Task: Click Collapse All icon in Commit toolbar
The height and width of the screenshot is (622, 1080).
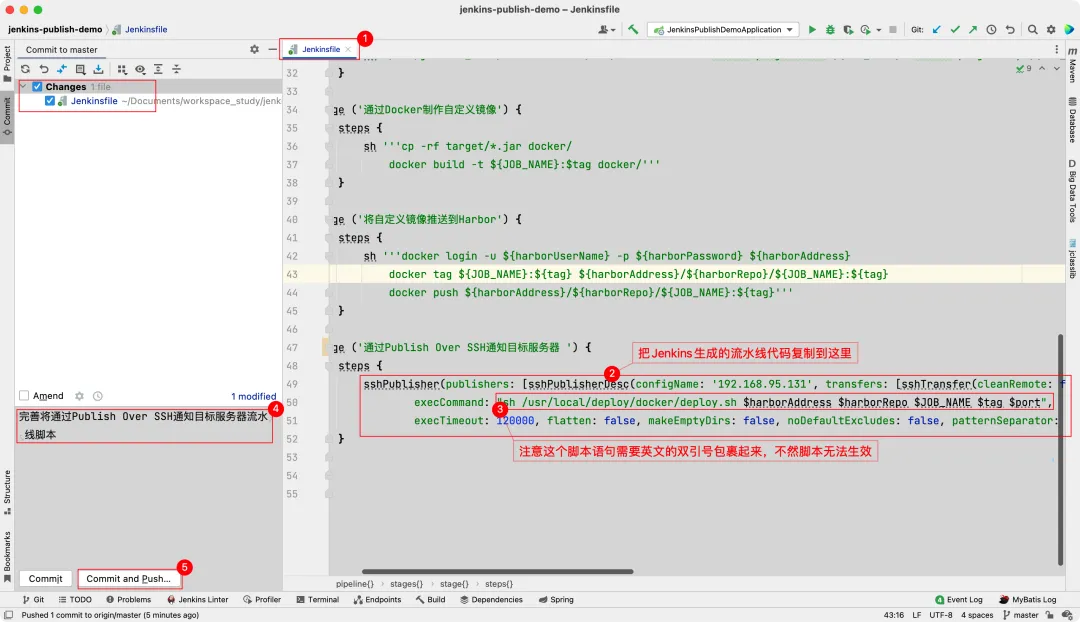Action: [x=176, y=69]
